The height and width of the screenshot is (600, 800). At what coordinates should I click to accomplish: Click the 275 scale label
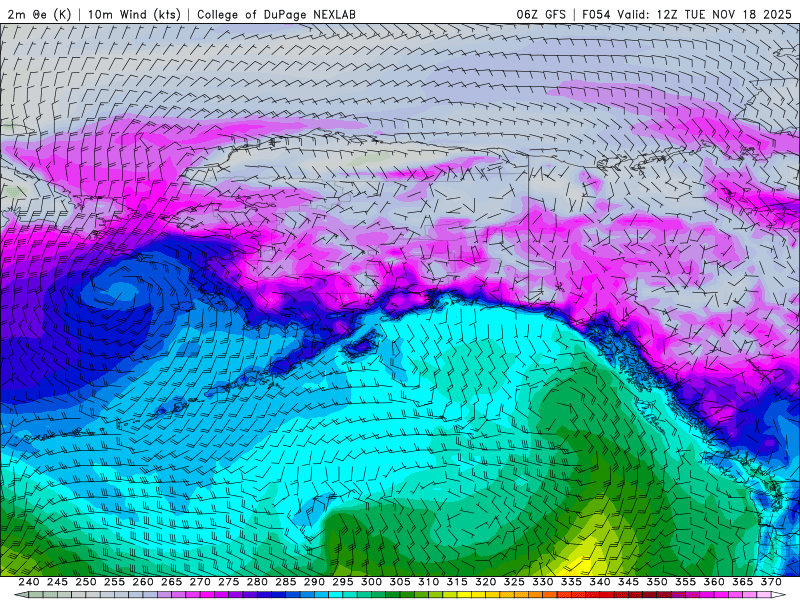click(x=229, y=582)
